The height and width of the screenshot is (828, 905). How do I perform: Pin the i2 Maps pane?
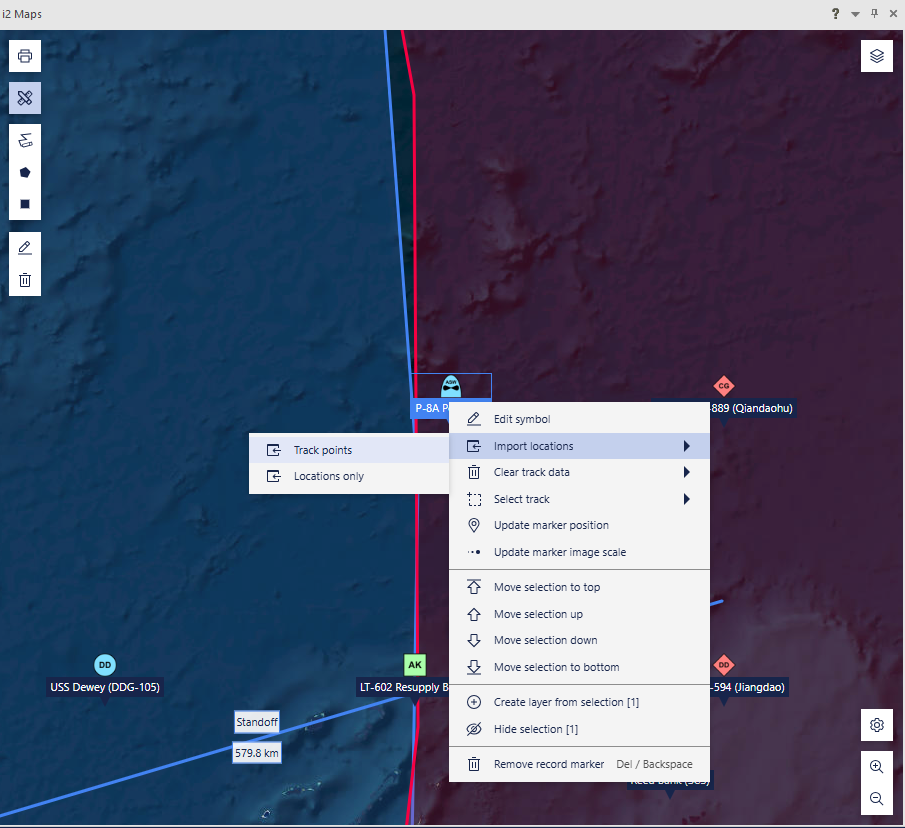(874, 14)
